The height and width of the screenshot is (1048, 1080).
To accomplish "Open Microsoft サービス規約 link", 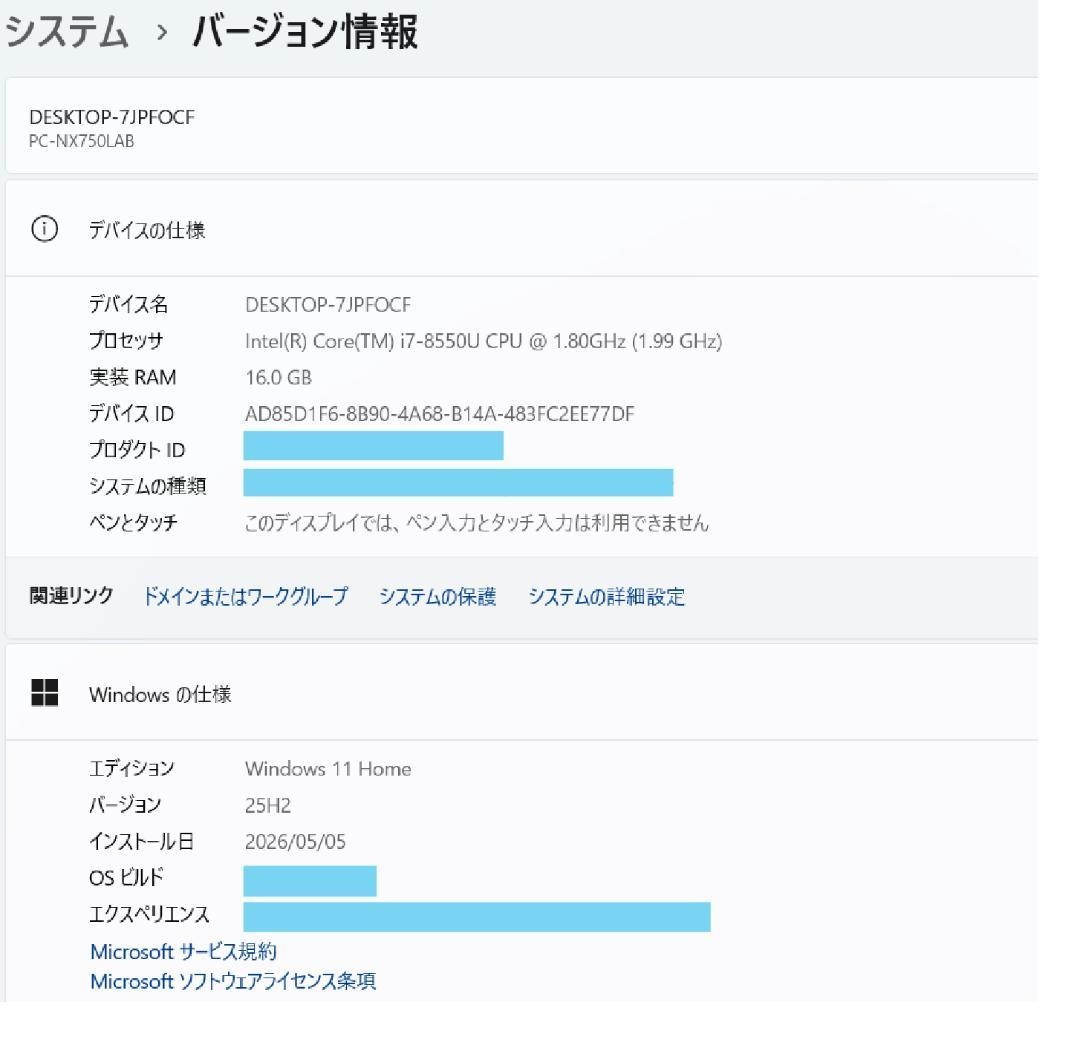I will coord(183,952).
